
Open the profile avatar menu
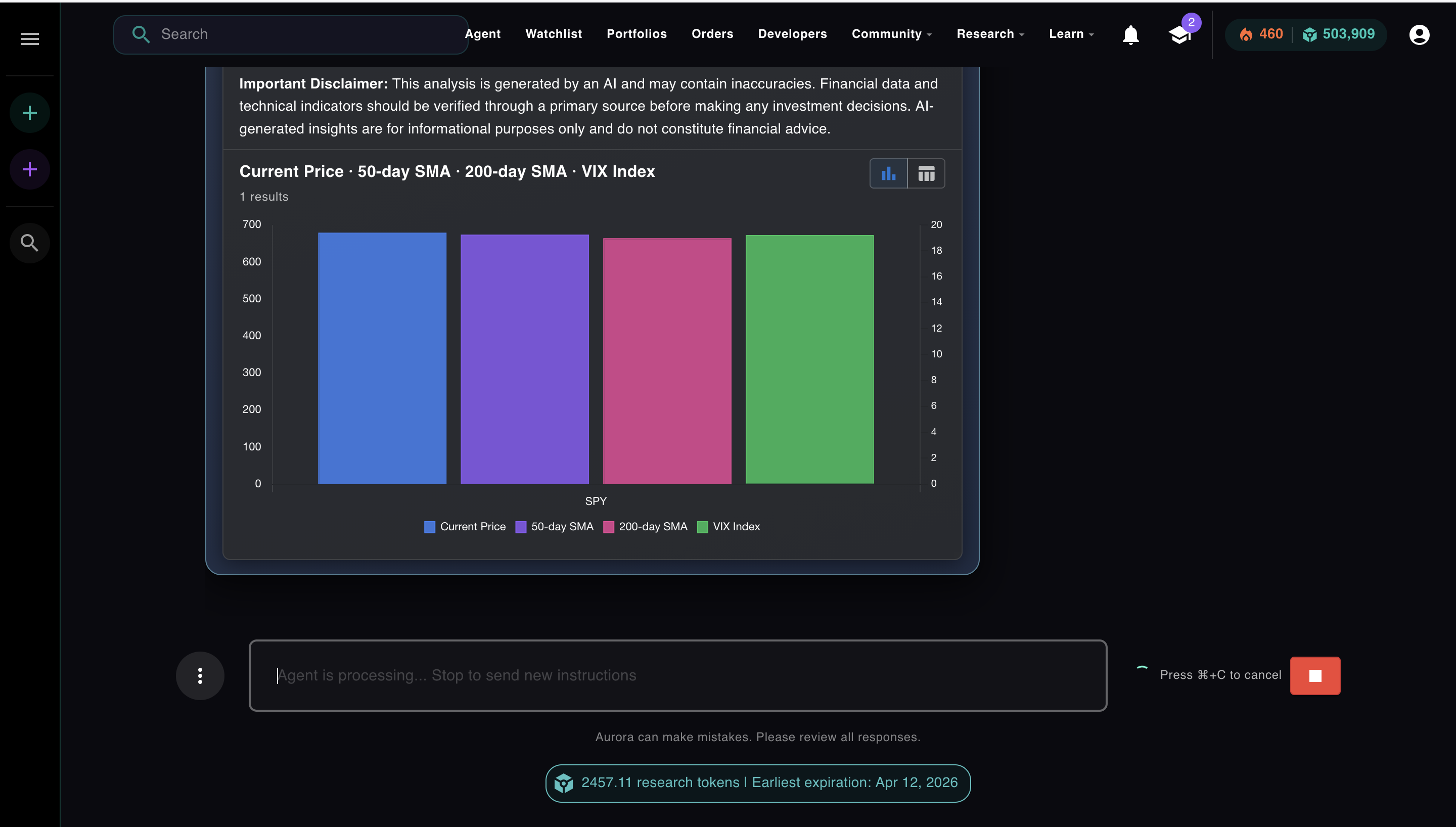(1419, 35)
